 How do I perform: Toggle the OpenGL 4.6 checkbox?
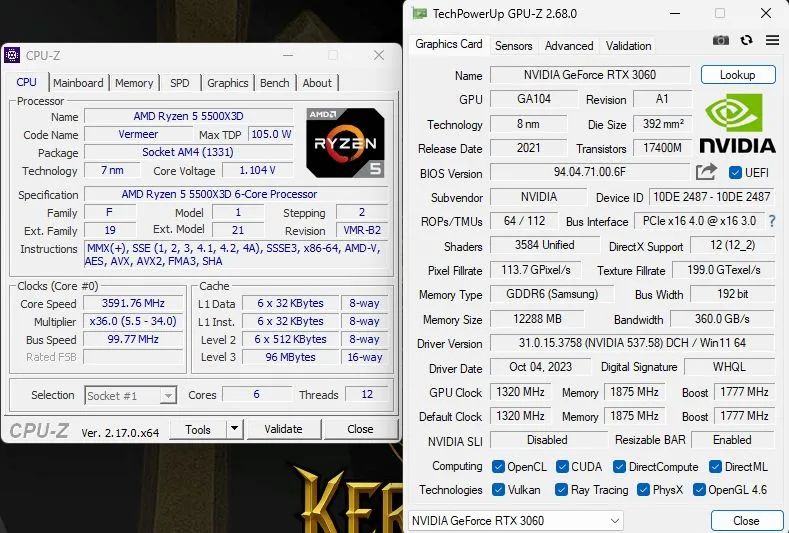(699, 490)
